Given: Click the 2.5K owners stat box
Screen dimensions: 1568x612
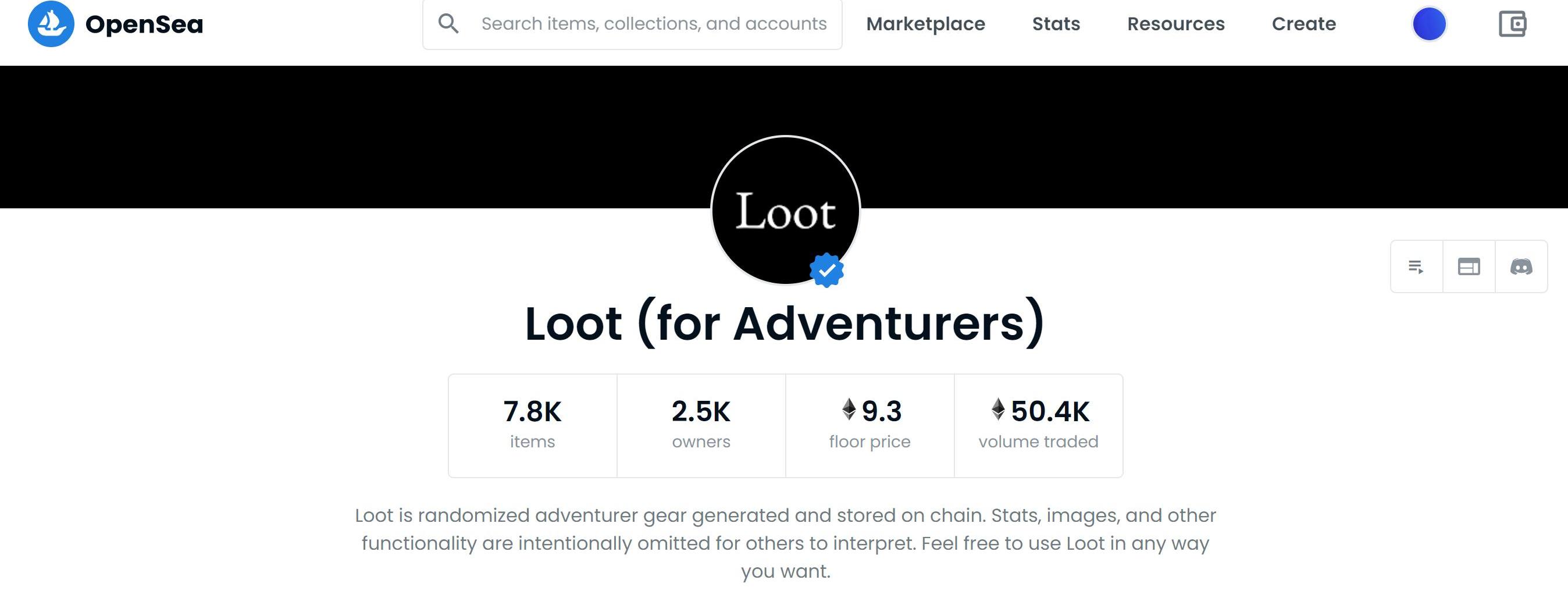Looking at the screenshot, I should 701,425.
